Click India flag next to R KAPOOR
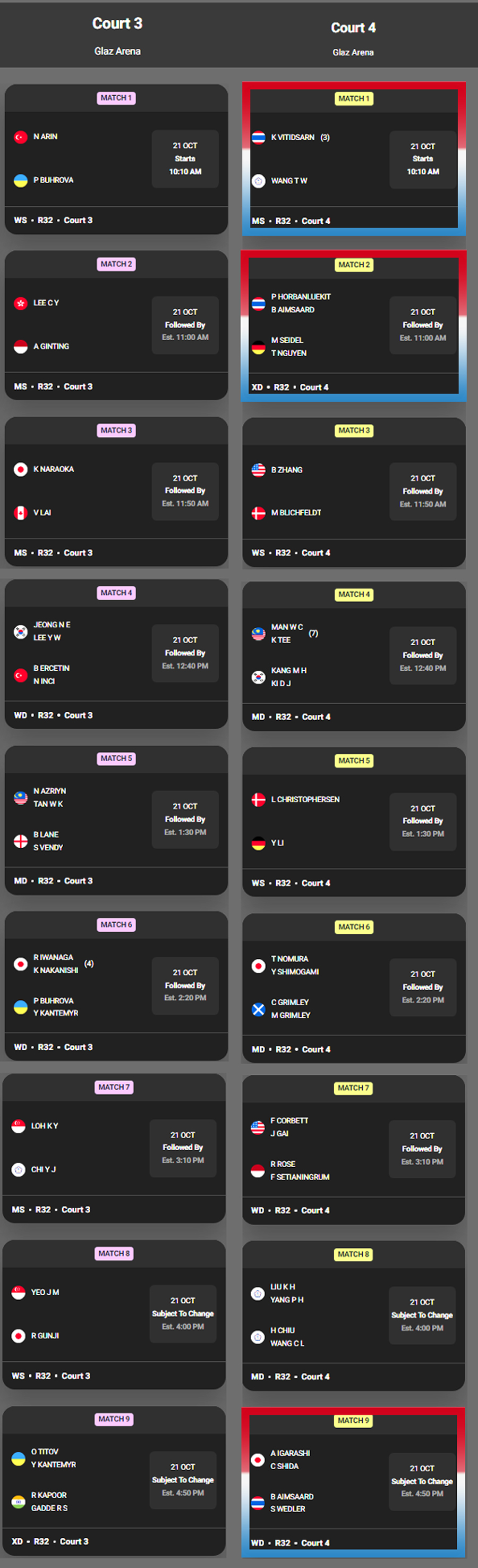Image resolution: width=478 pixels, height=1568 pixels. click(x=18, y=1502)
